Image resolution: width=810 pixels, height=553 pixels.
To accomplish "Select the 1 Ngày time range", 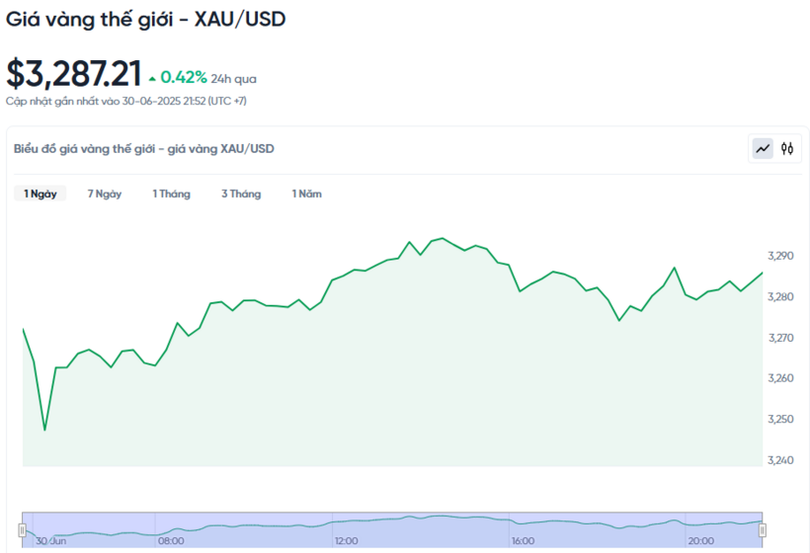I will [x=41, y=194].
